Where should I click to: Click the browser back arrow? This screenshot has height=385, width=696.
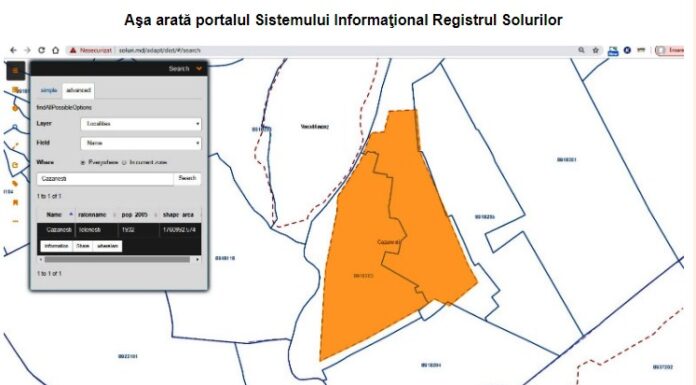click(13, 50)
